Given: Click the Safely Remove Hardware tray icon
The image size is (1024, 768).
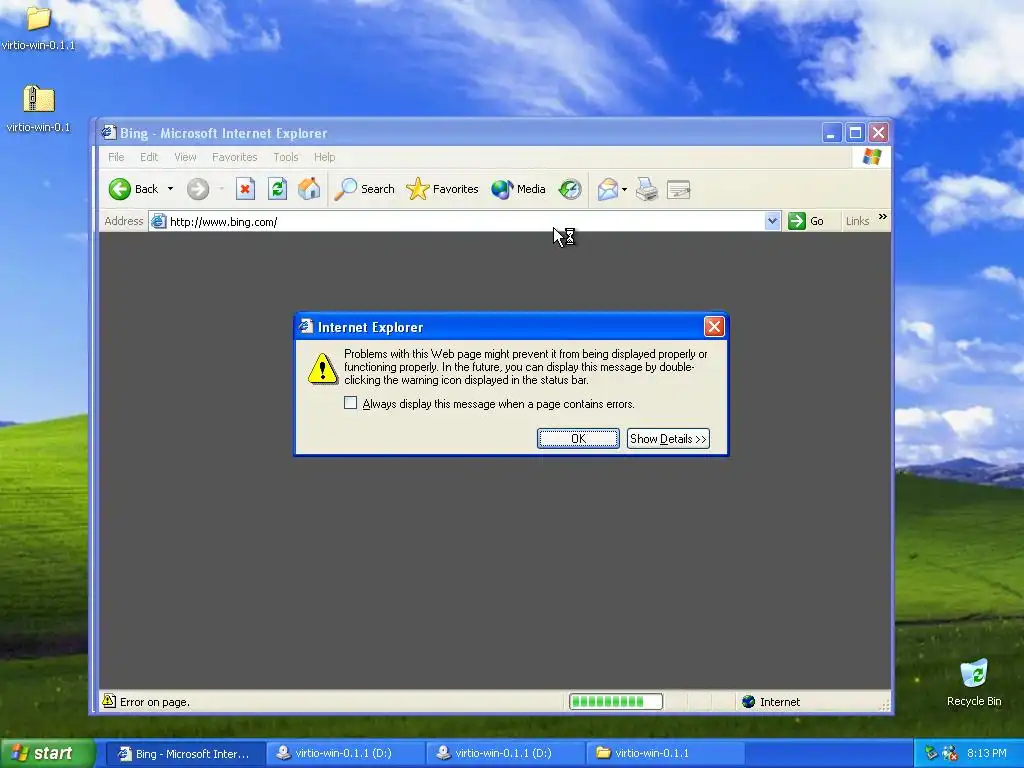Looking at the screenshot, I should [x=931, y=753].
